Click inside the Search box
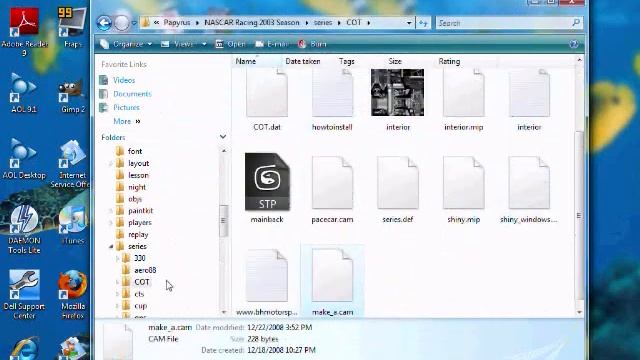The width and height of the screenshot is (640, 360). coord(504,23)
